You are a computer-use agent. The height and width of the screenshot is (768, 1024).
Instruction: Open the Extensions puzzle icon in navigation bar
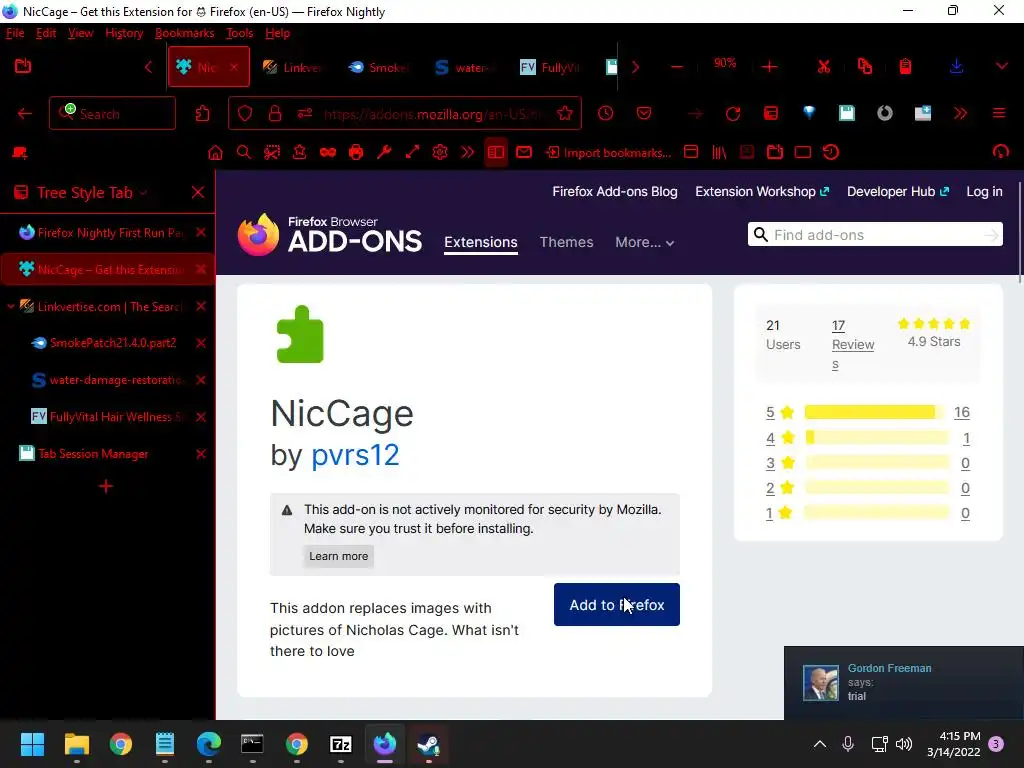click(202, 114)
